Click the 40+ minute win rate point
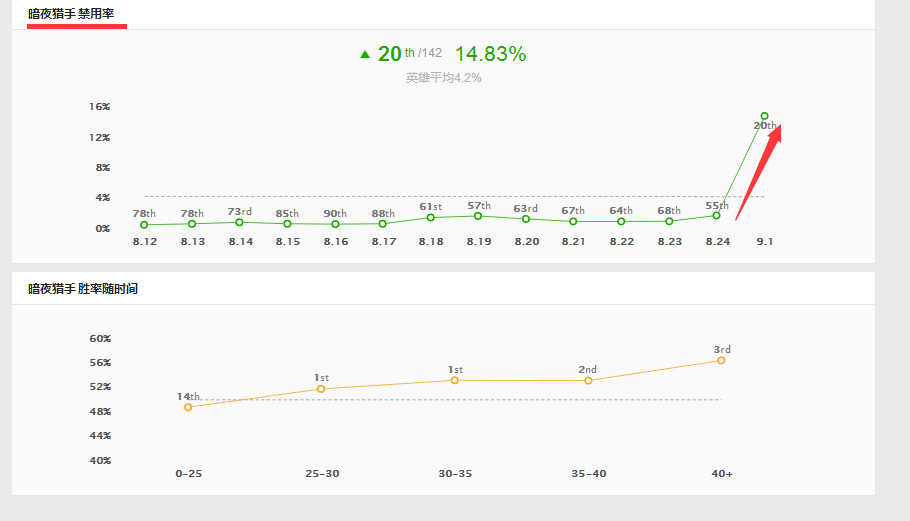 coord(721,360)
